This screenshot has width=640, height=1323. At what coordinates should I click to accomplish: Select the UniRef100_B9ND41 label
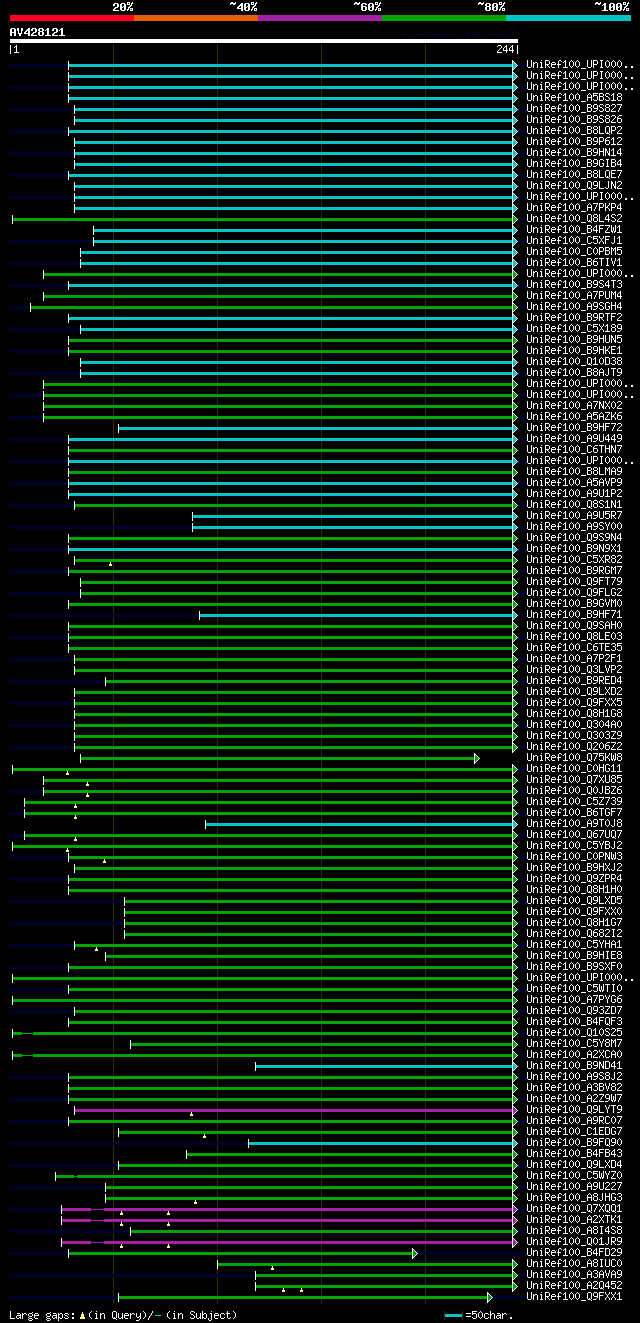click(x=575, y=1065)
